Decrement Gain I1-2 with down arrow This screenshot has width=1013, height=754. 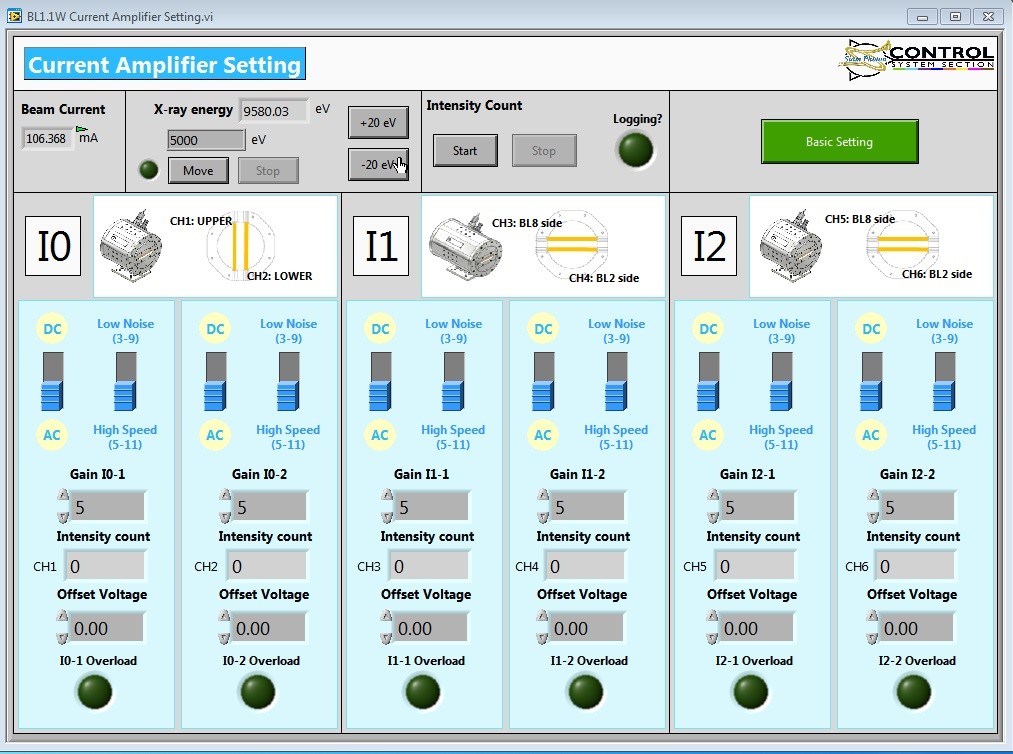coord(543,516)
